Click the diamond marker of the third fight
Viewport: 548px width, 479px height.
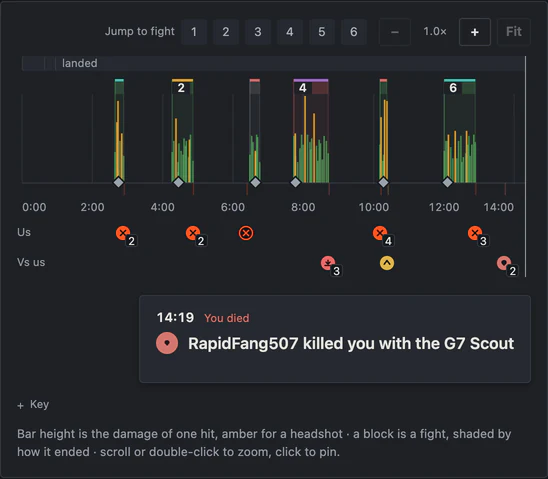[x=255, y=182]
